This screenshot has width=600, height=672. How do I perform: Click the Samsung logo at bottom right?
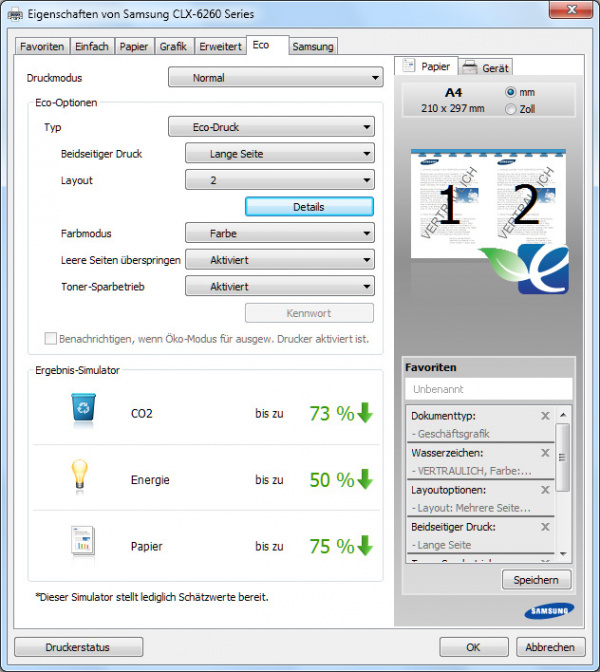point(548,611)
